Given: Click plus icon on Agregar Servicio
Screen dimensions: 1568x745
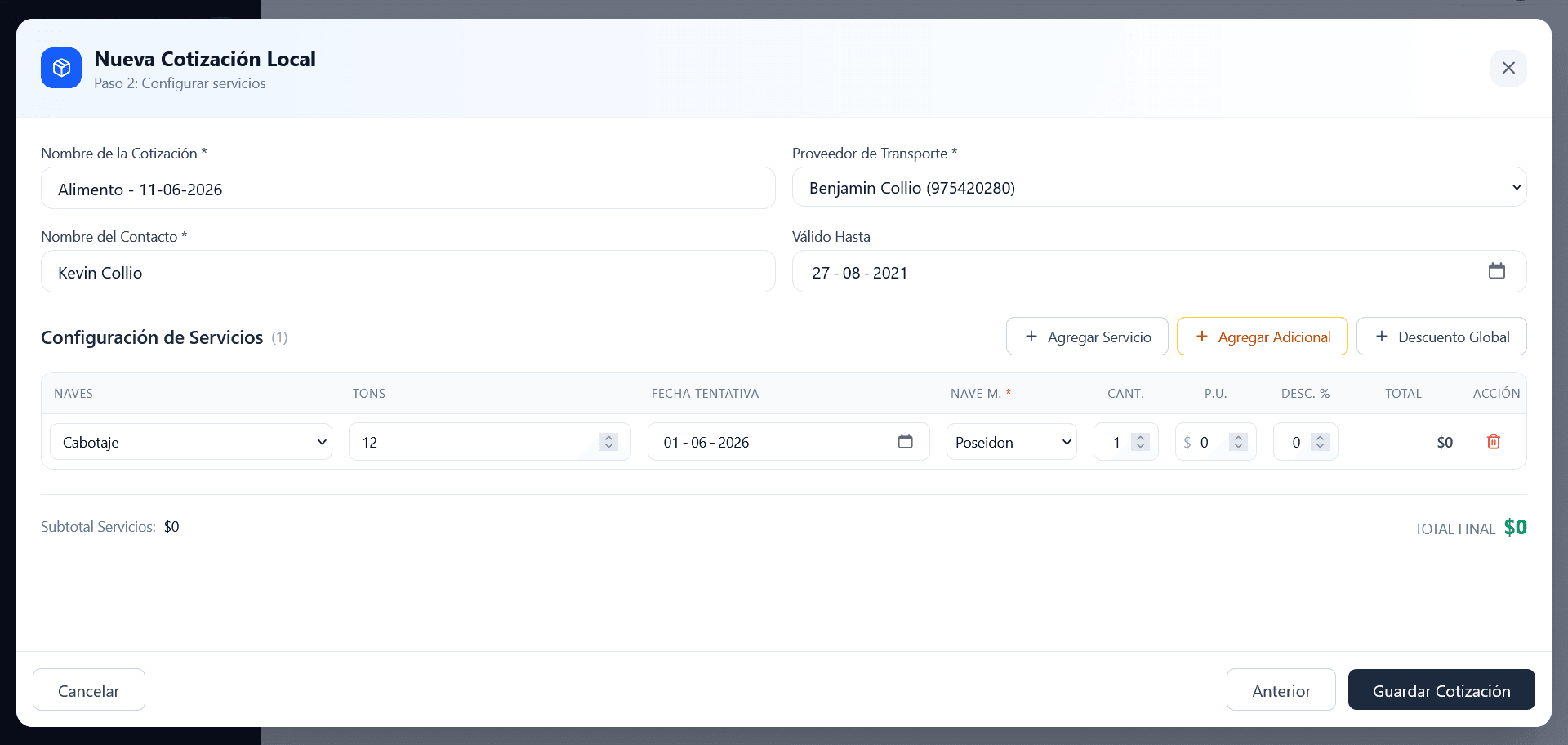Looking at the screenshot, I should click(1031, 337).
